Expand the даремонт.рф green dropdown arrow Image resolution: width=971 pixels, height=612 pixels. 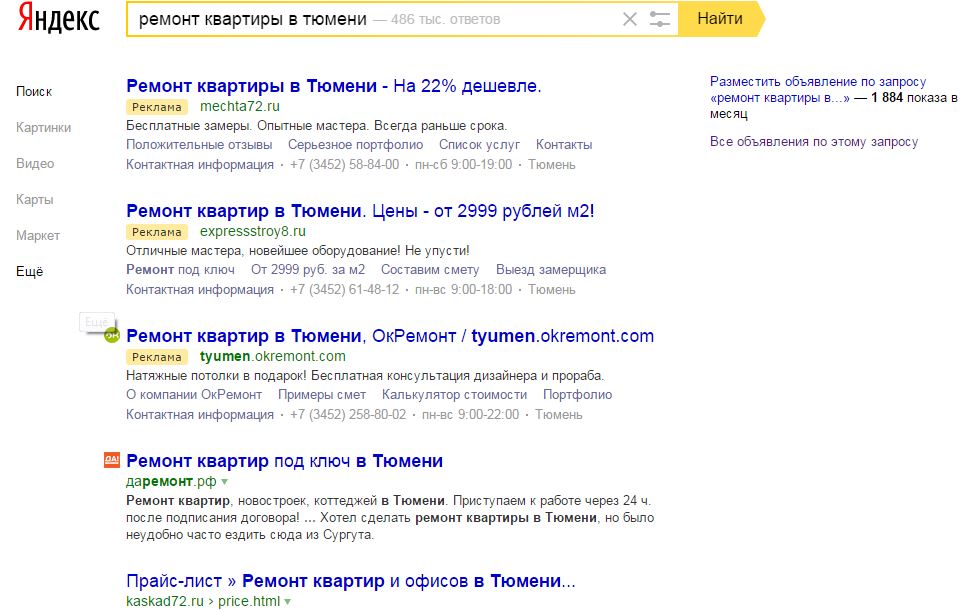pyautogui.click(x=225, y=482)
